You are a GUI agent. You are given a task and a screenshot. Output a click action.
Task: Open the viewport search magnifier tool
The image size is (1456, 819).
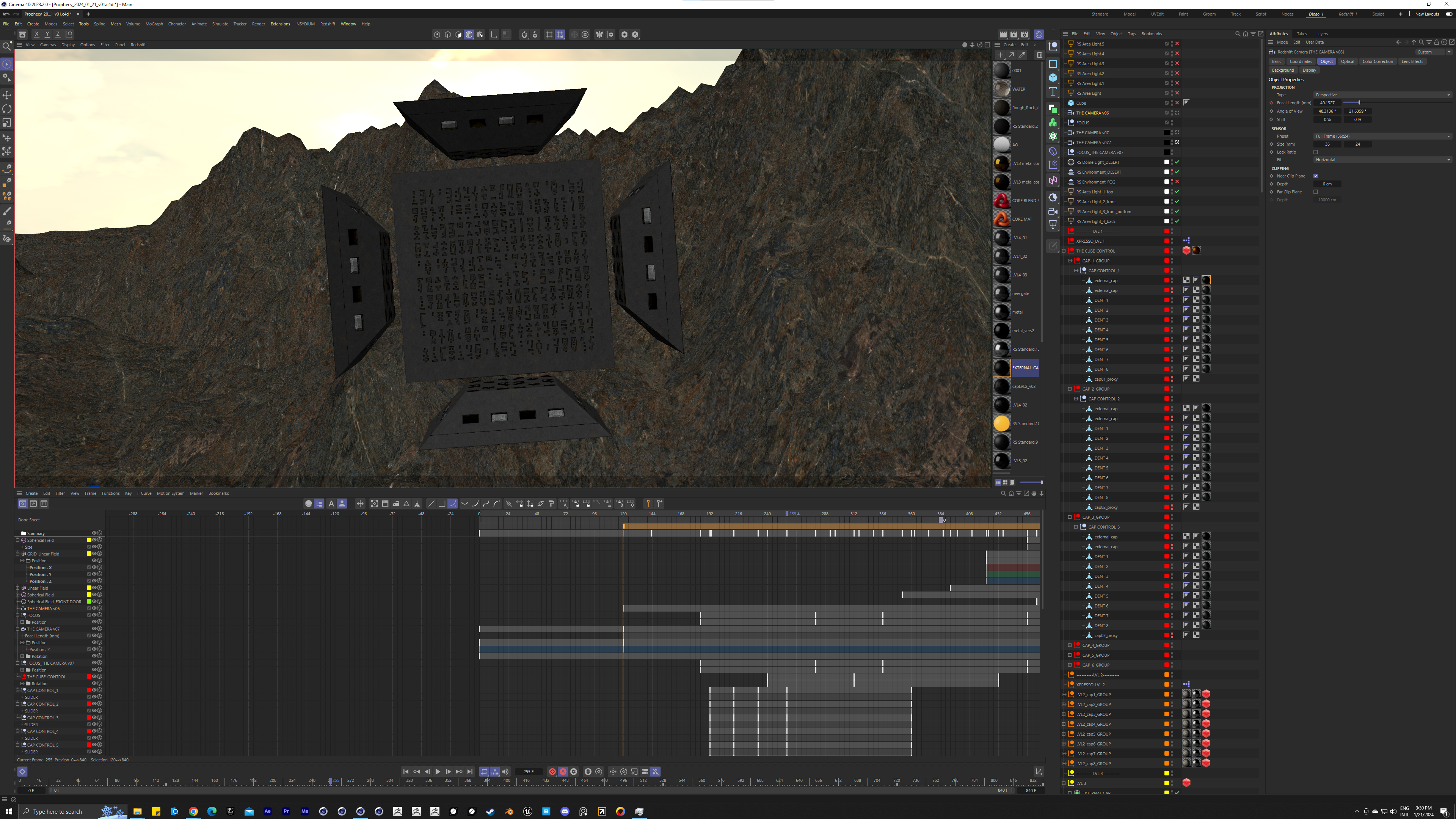tap(7, 46)
